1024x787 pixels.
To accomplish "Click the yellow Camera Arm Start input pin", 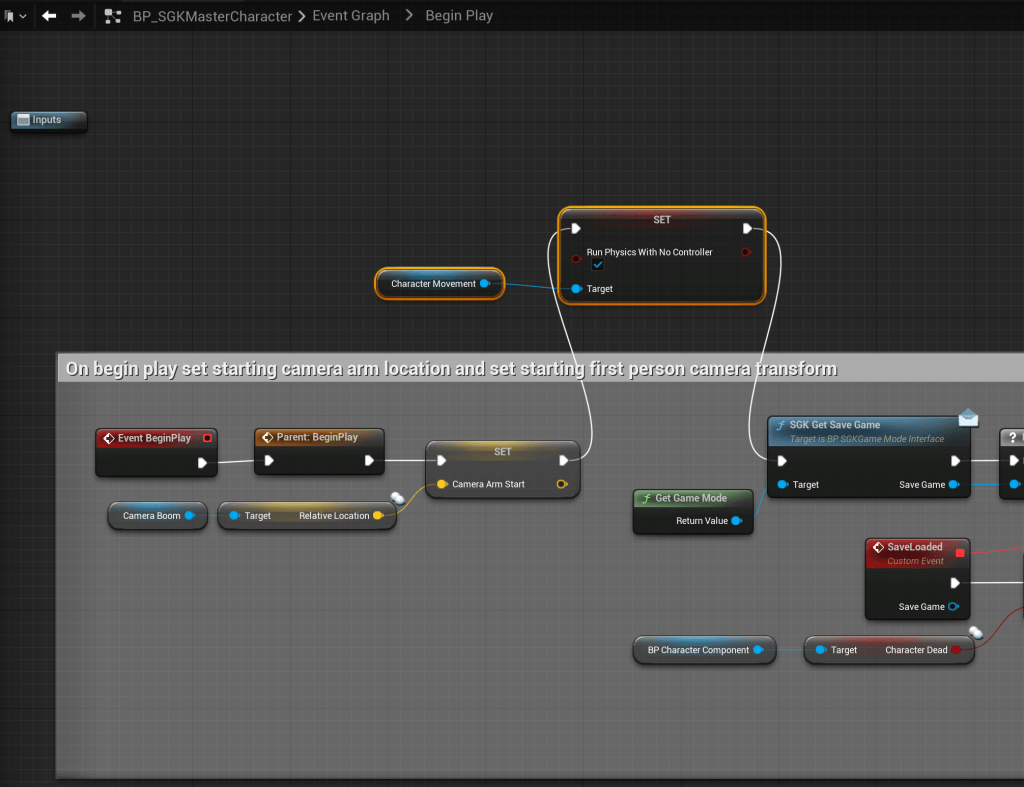I will tap(442, 485).
